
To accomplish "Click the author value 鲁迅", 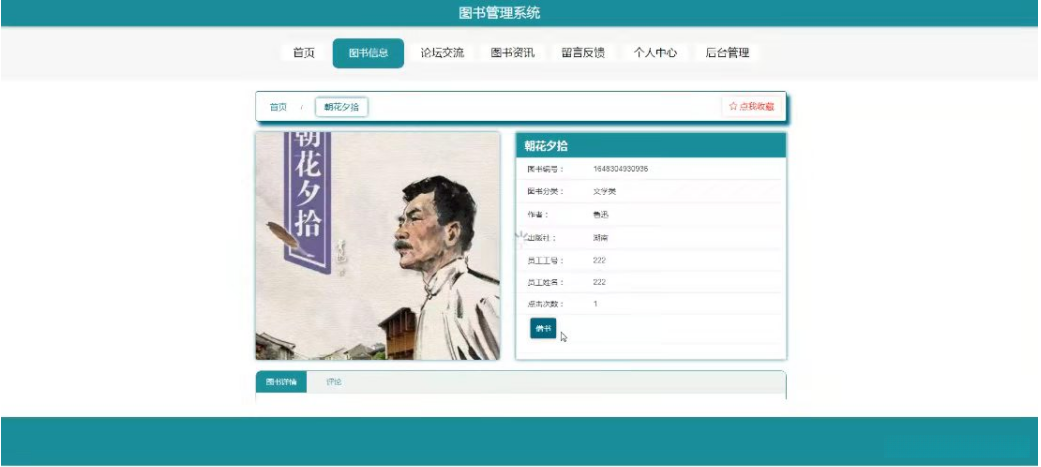I will (600, 215).
